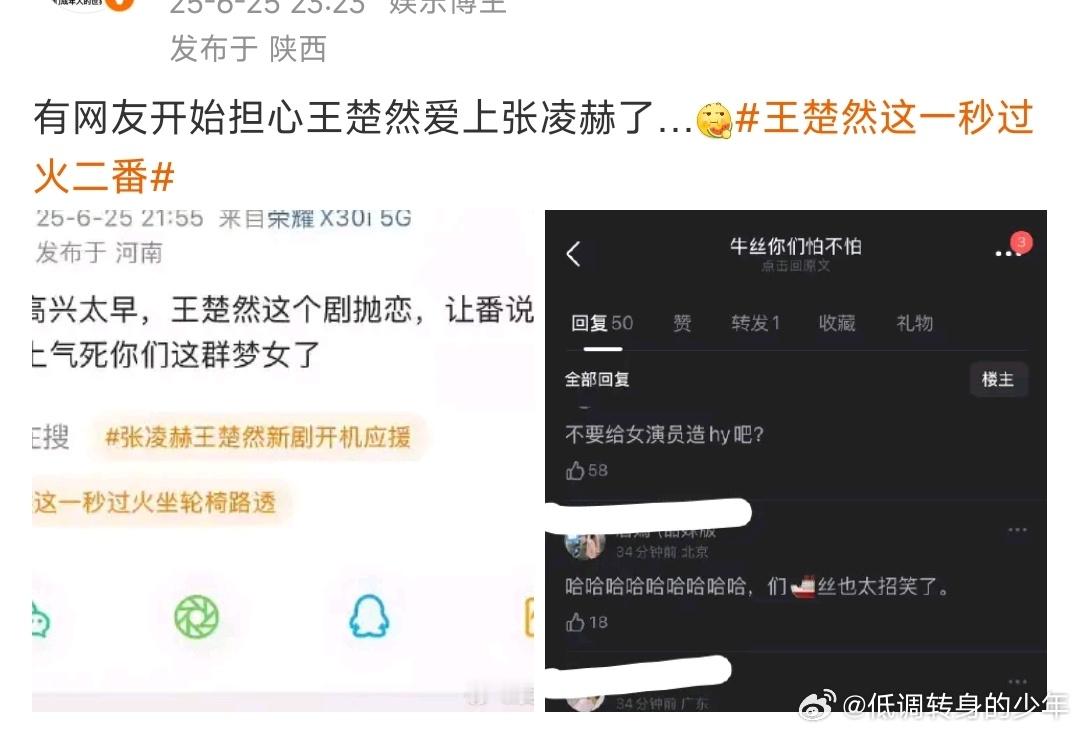Tap the back arrow in dark panel

point(573,254)
